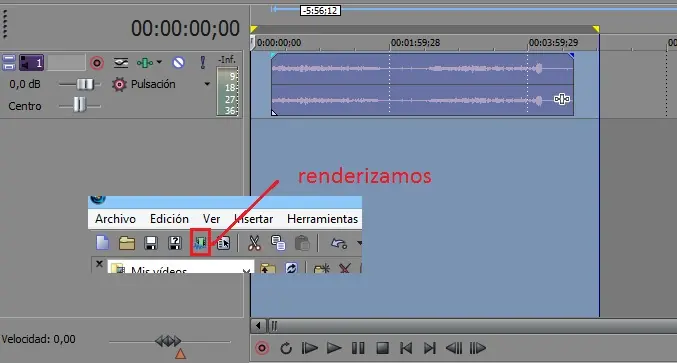Click the green automation settings icon

pyautogui.click(x=145, y=63)
